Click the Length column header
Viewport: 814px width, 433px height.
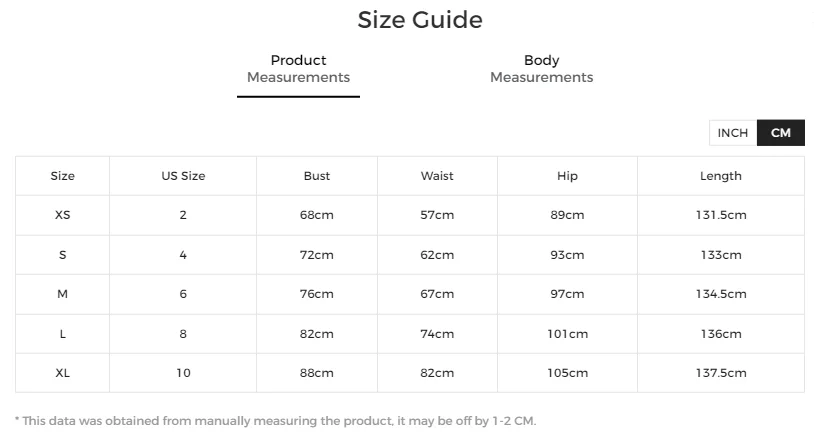[721, 176]
